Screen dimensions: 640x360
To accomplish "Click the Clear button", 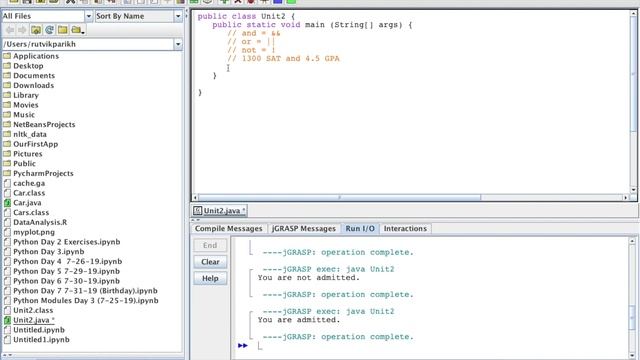I will [210, 262].
